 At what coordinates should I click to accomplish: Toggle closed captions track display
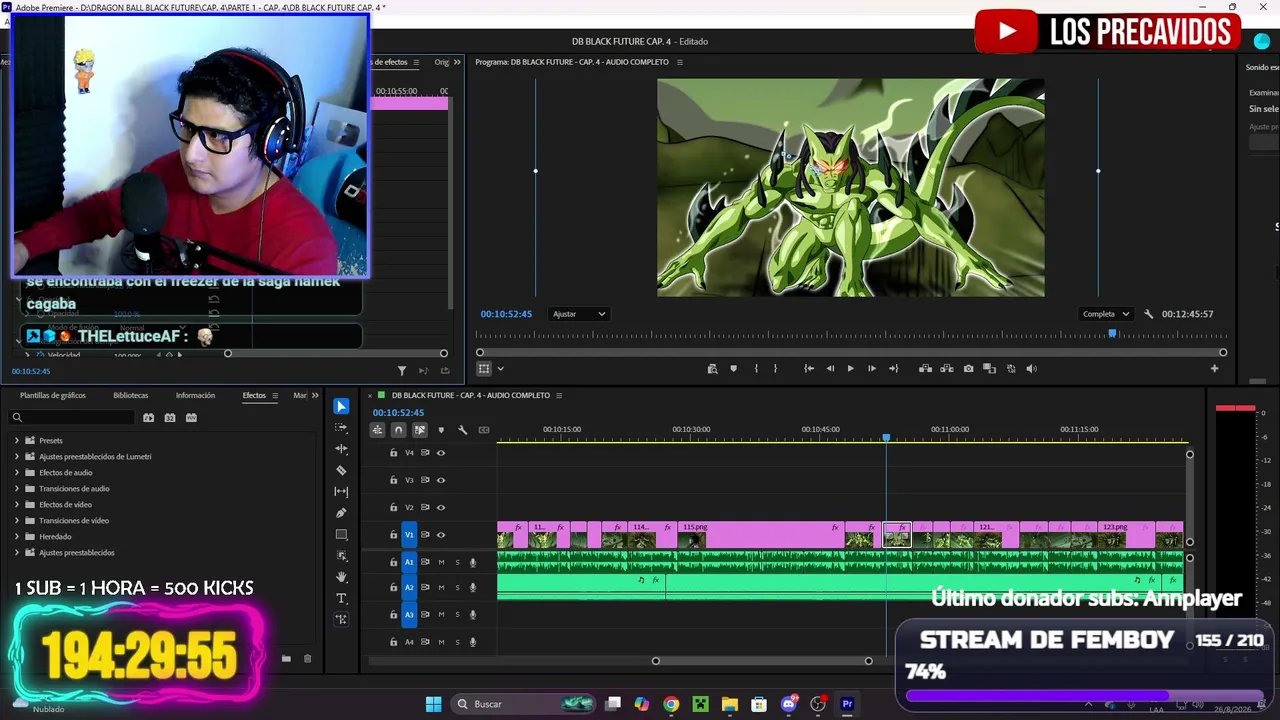pyautogui.click(x=484, y=430)
